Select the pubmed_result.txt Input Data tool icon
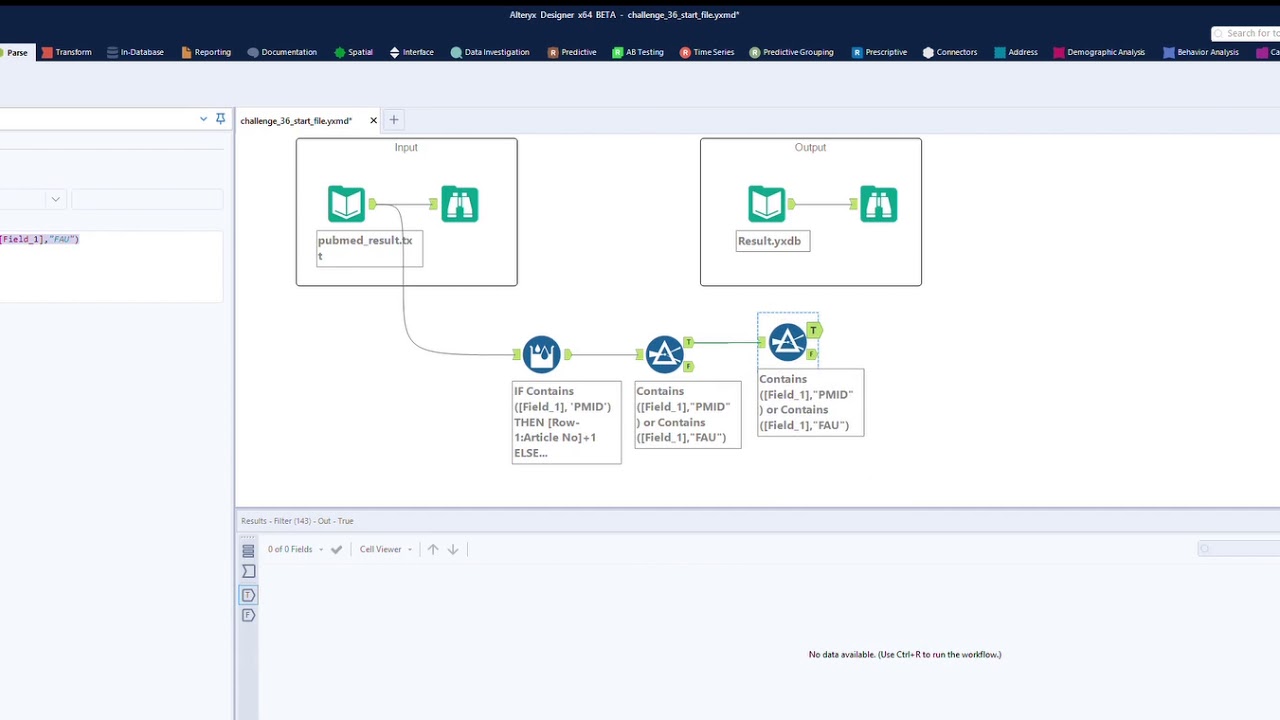Screen dimensions: 1280x720 point(346,204)
